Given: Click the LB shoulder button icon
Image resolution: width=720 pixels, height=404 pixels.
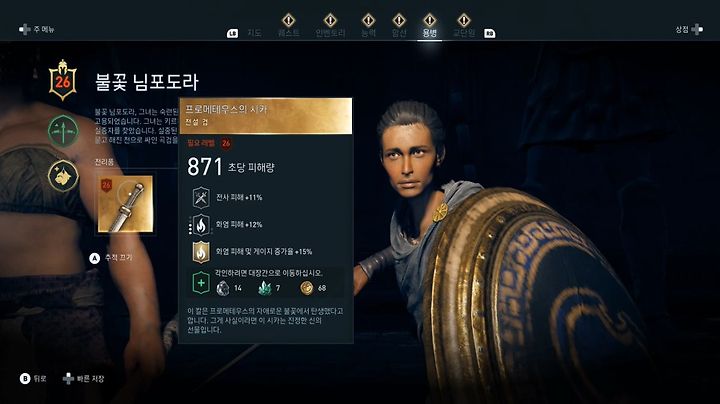Looking at the screenshot, I should (x=232, y=34).
